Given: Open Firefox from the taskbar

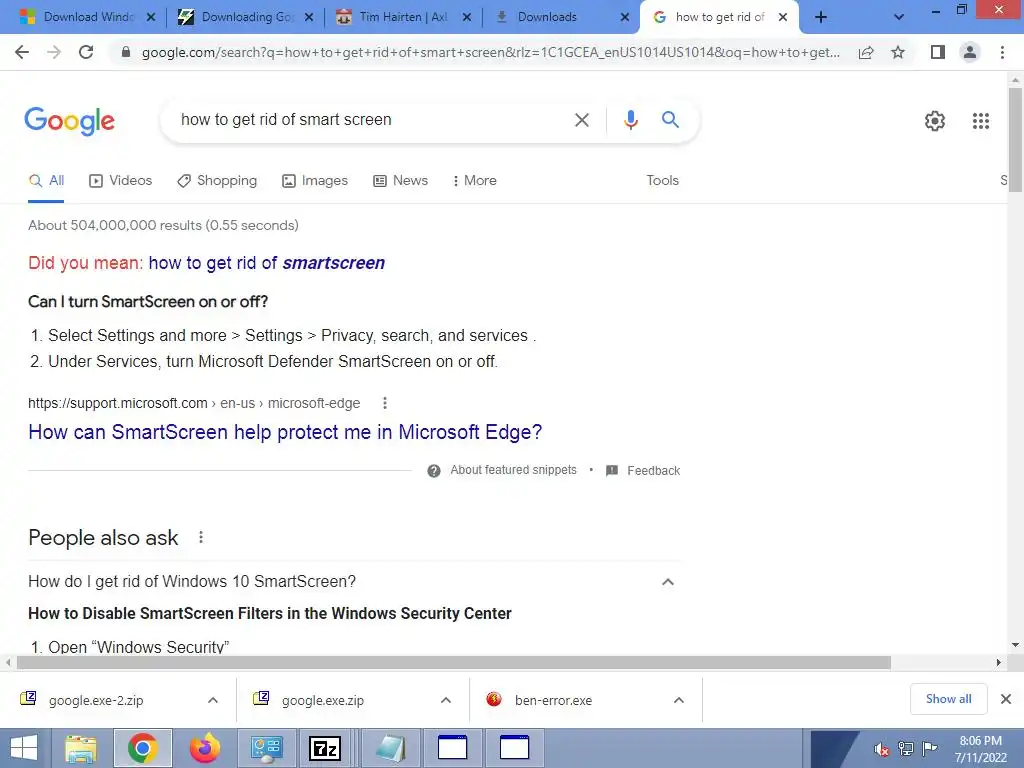Looking at the screenshot, I should tap(204, 748).
